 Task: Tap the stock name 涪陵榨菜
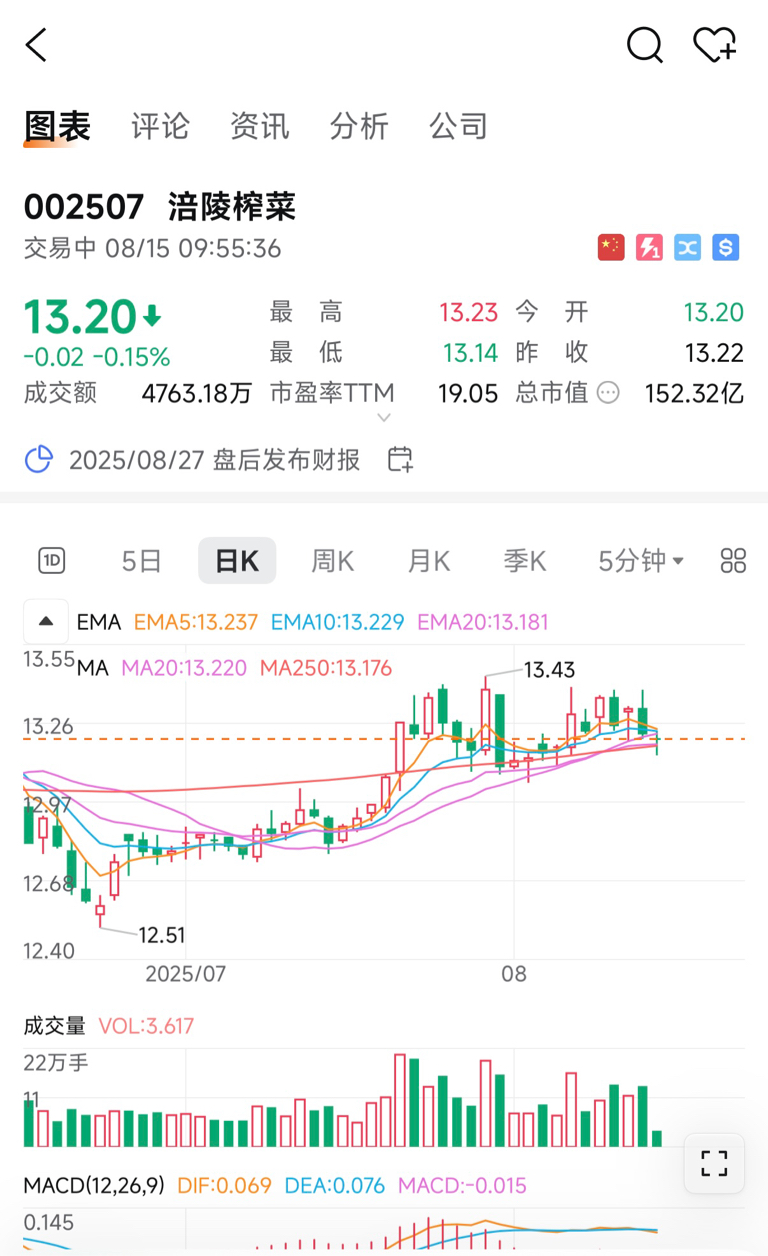(232, 207)
